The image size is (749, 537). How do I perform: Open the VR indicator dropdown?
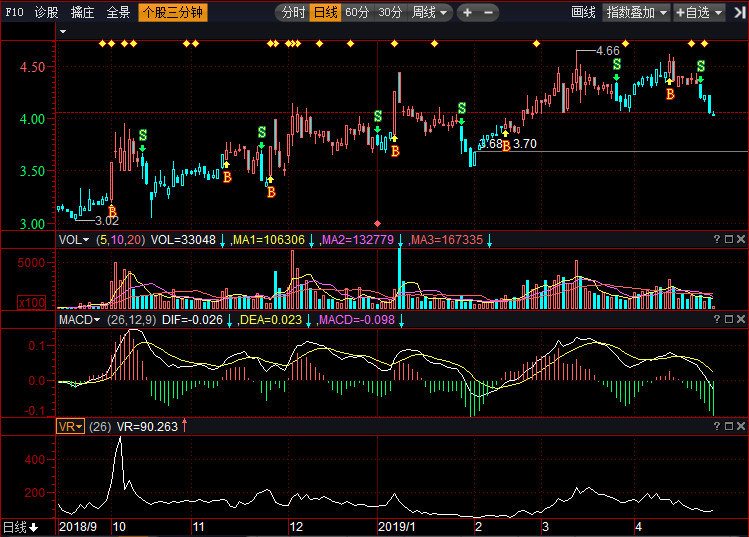tap(70, 426)
